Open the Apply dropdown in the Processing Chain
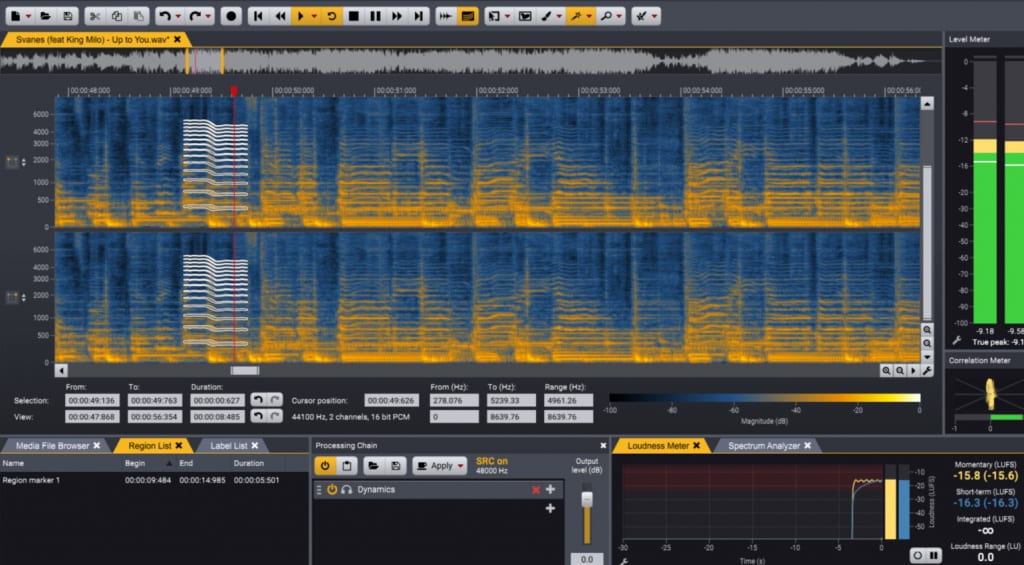This screenshot has height=565, width=1024. coord(461,466)
